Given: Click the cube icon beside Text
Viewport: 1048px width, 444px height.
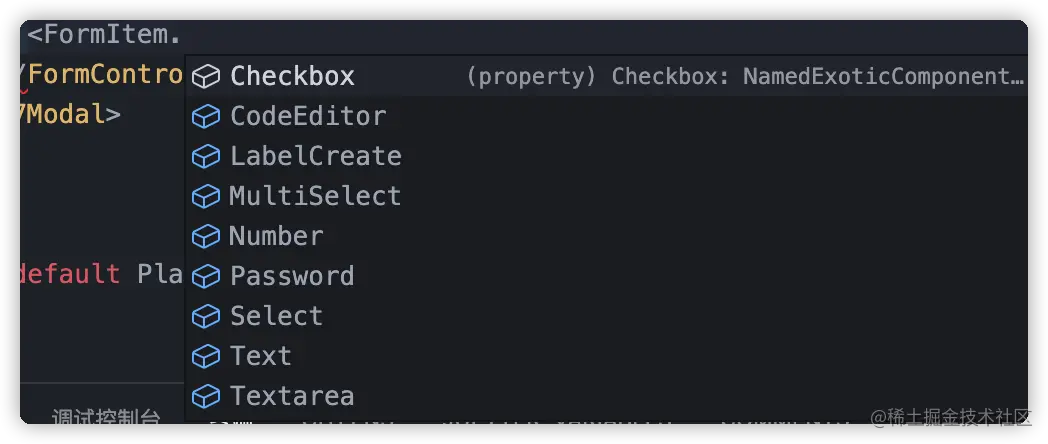Looking at the screenshot, I should (206, 357).
